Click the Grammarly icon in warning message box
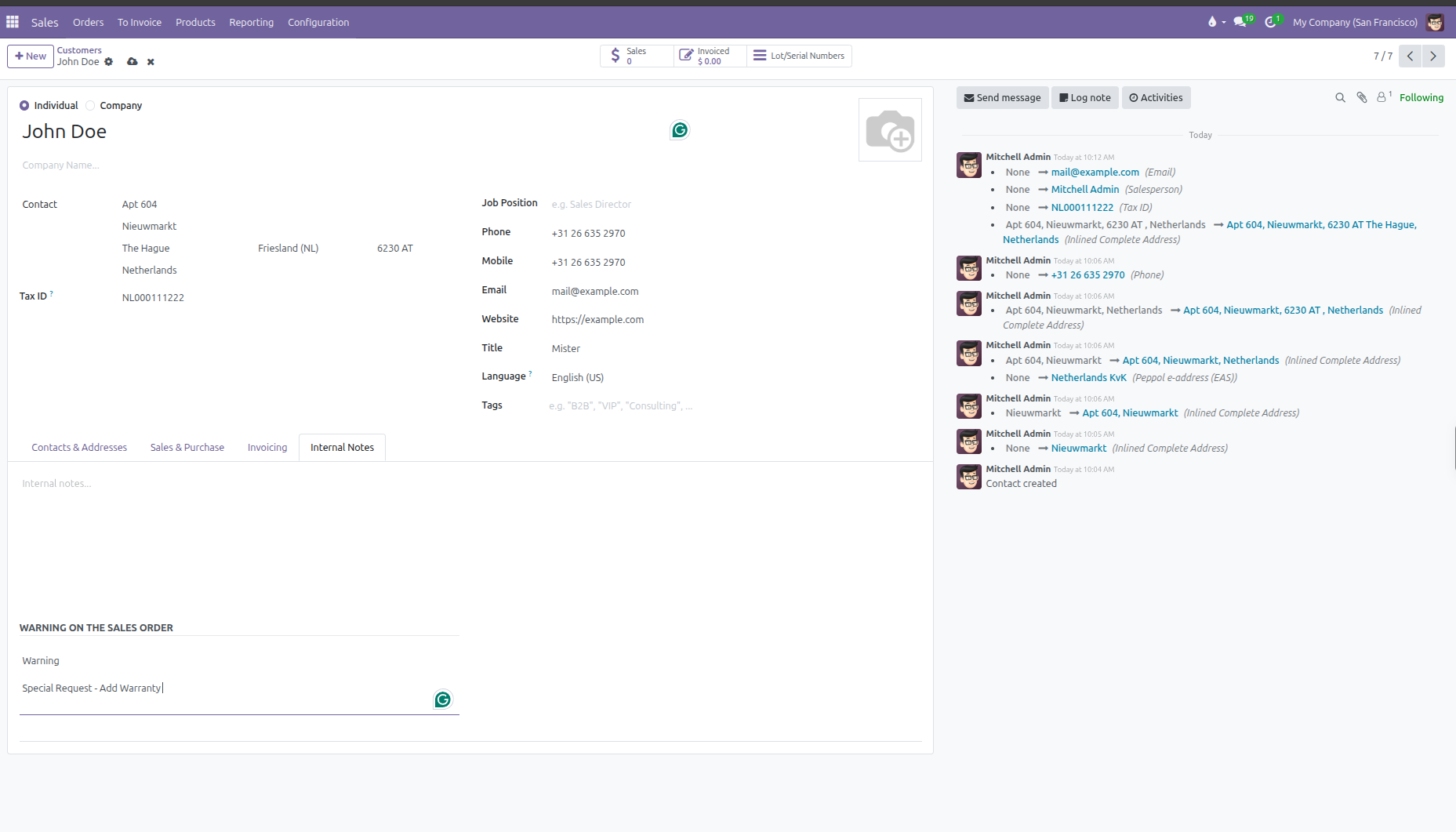Image resolution: width=1456 pixels, height=832 pixels. pos(443,699)
